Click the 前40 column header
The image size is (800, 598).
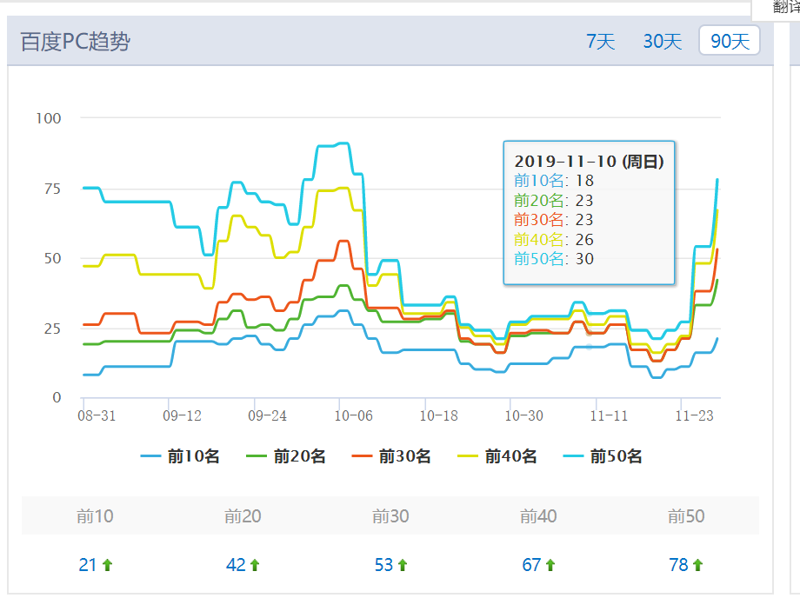tap(539, 516)
